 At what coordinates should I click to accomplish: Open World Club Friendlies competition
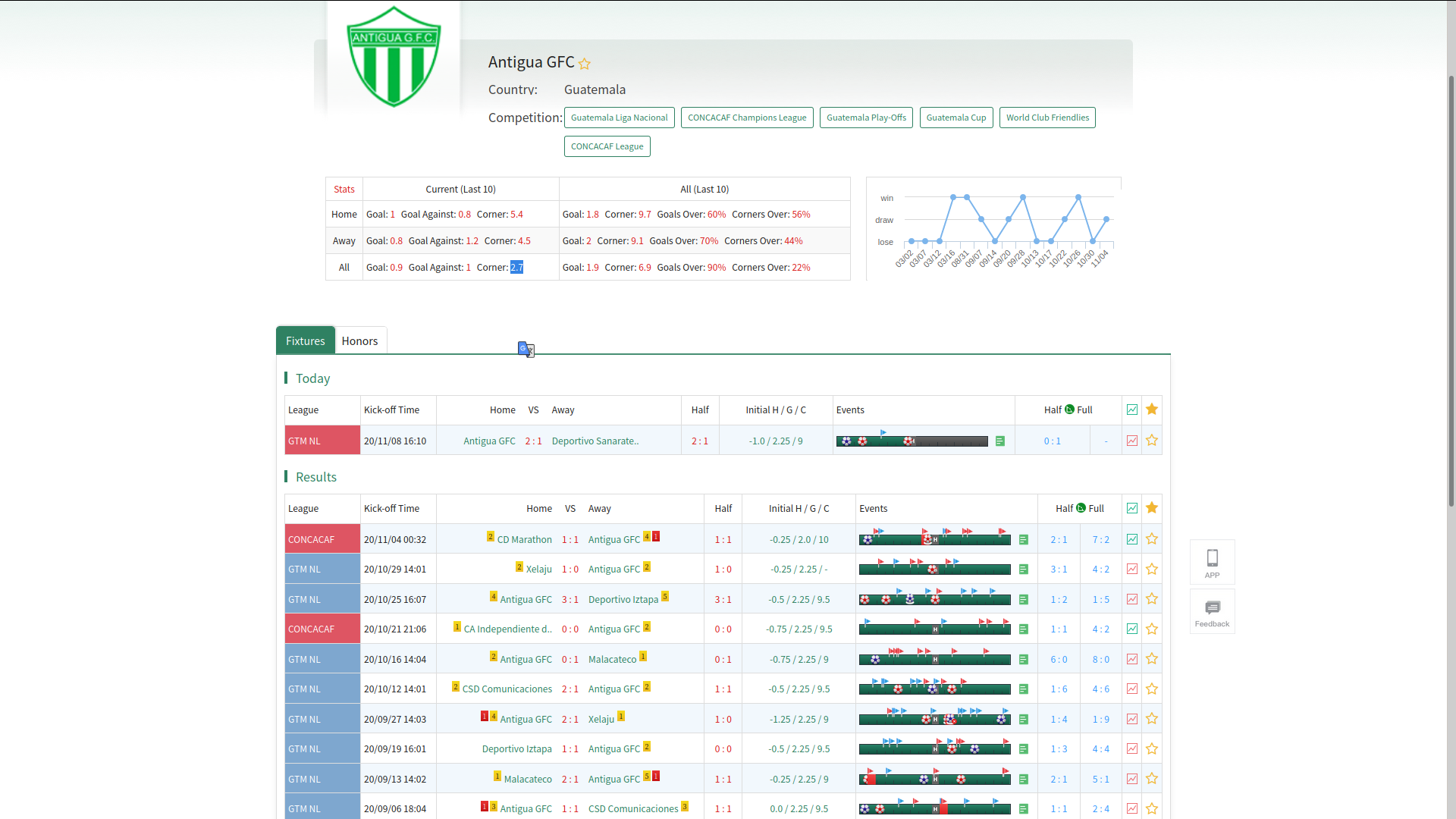tap(1047, 118)
